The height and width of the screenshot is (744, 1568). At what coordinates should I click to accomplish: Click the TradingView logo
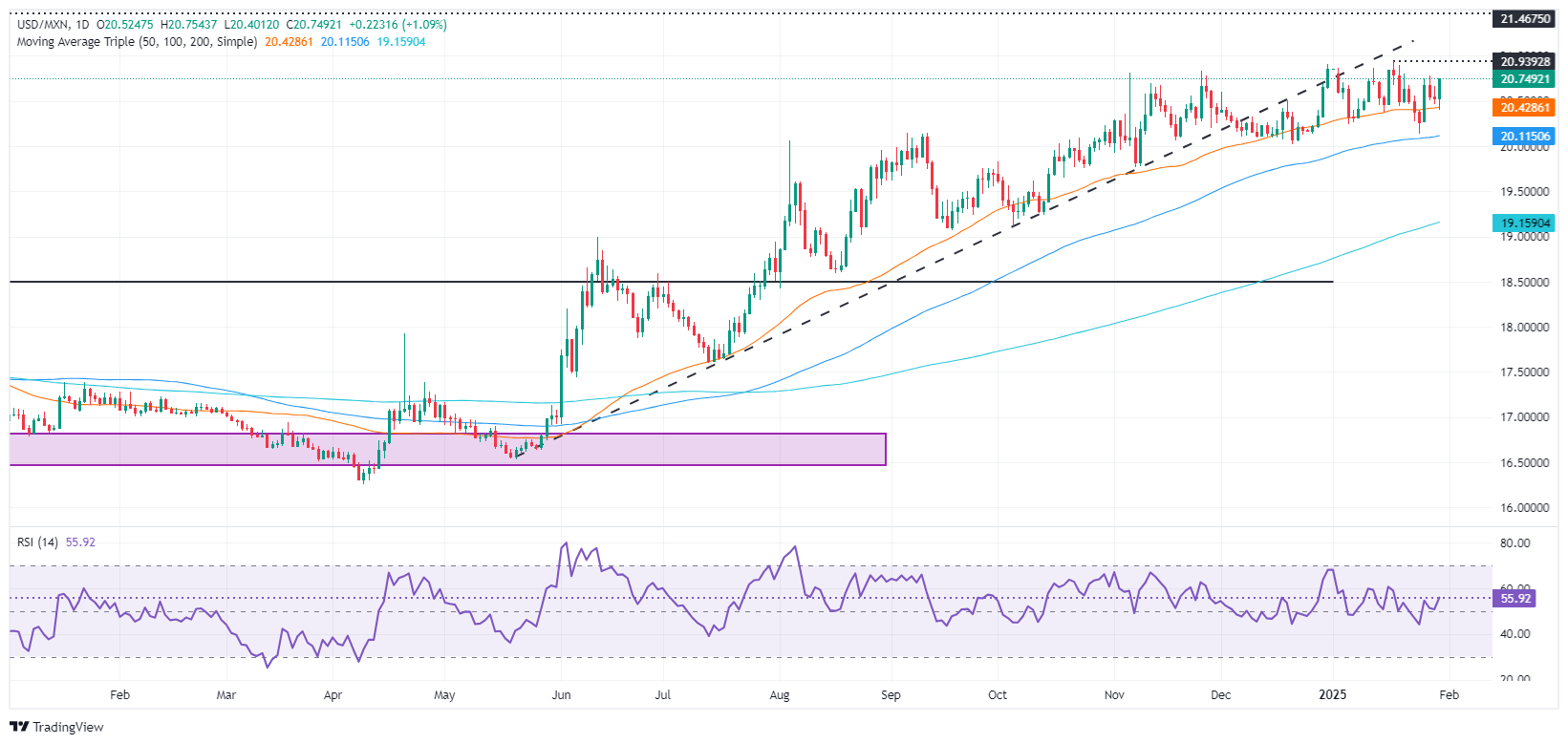coord(56,727)
